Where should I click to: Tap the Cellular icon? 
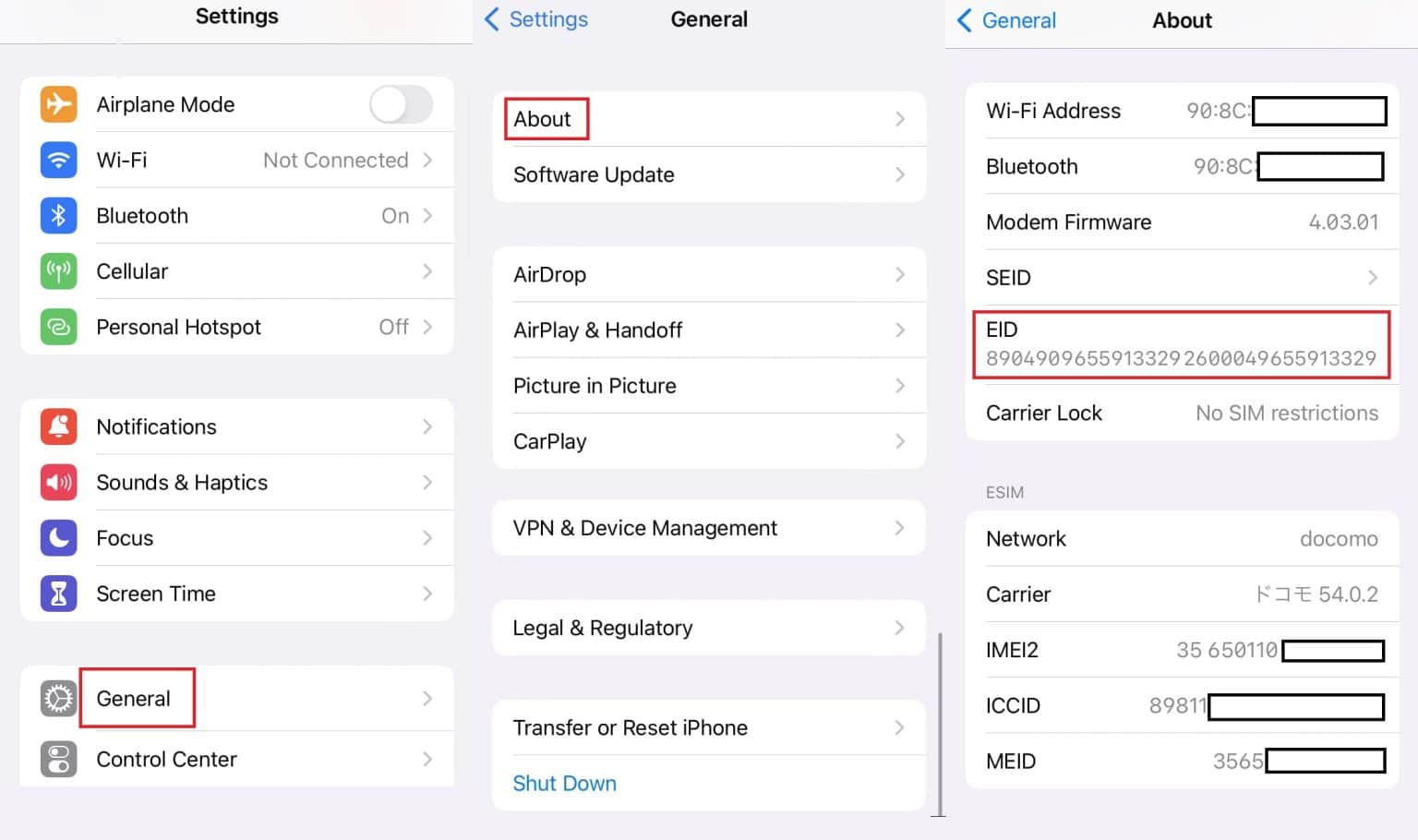coord(58,270)
